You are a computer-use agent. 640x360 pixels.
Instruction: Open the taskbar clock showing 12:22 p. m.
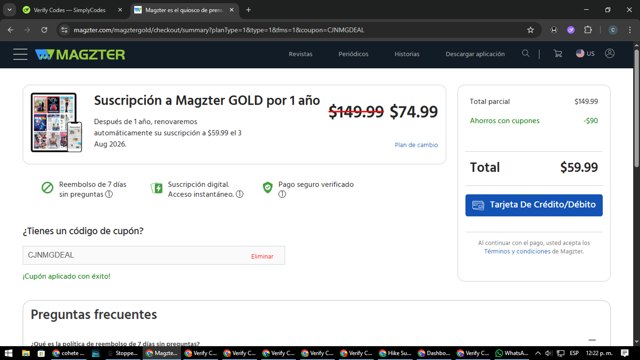pyautogui.click(x=599, y=353)
